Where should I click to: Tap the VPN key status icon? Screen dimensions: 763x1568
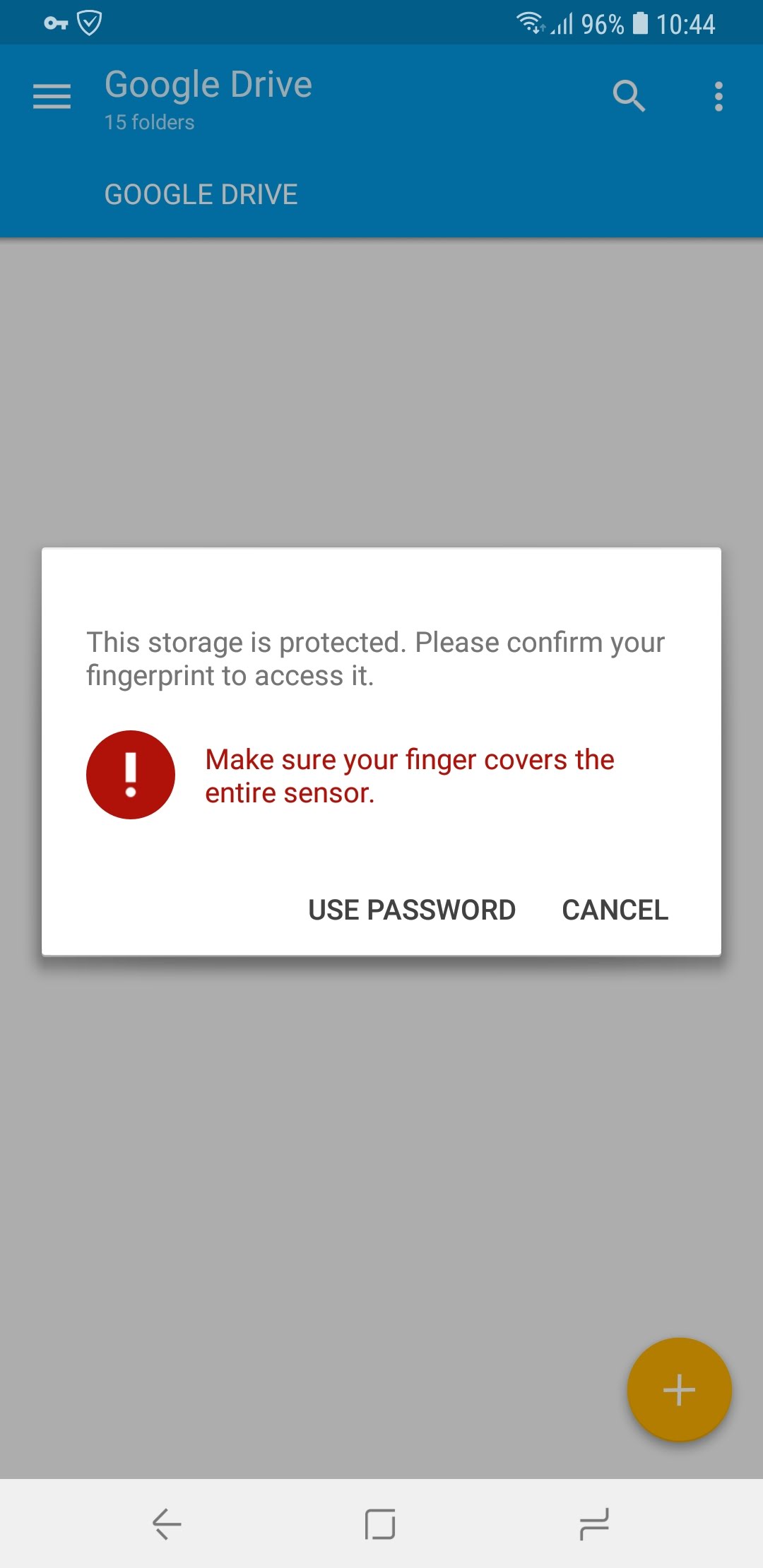[x=56, y=23]
